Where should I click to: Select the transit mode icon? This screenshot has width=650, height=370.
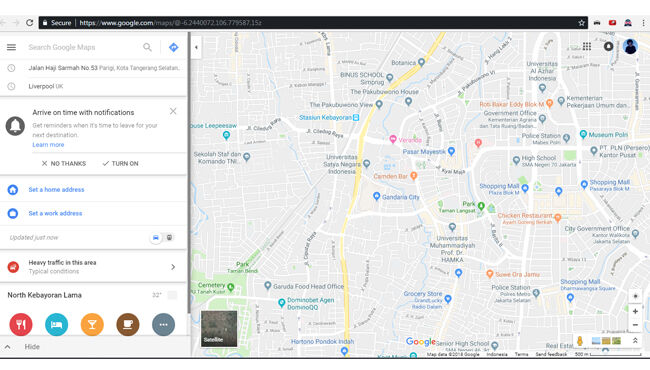point(170,238)
